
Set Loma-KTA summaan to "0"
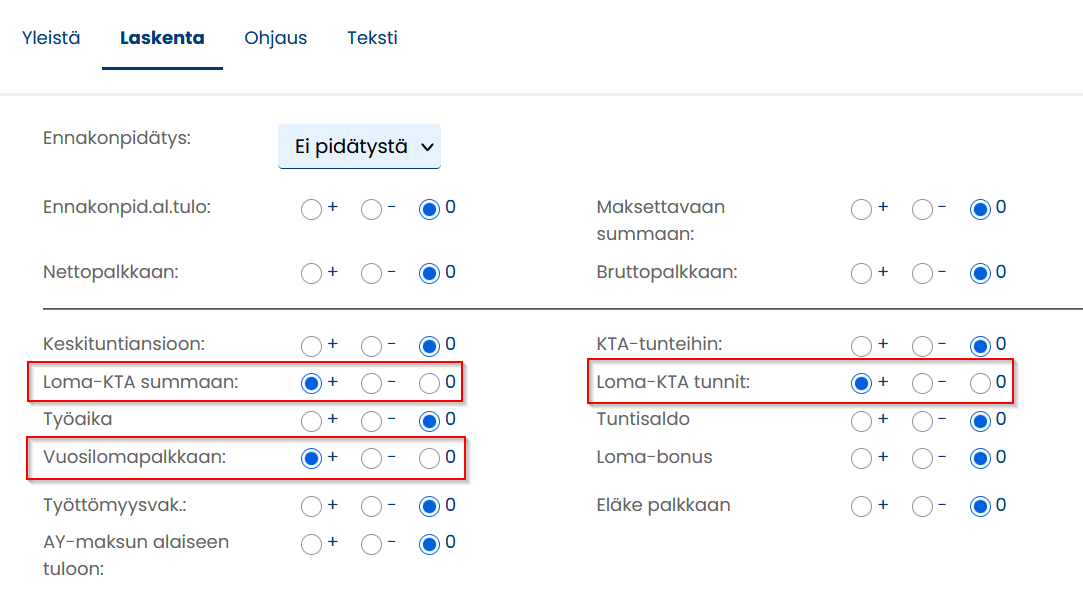(x=430, y=382)
